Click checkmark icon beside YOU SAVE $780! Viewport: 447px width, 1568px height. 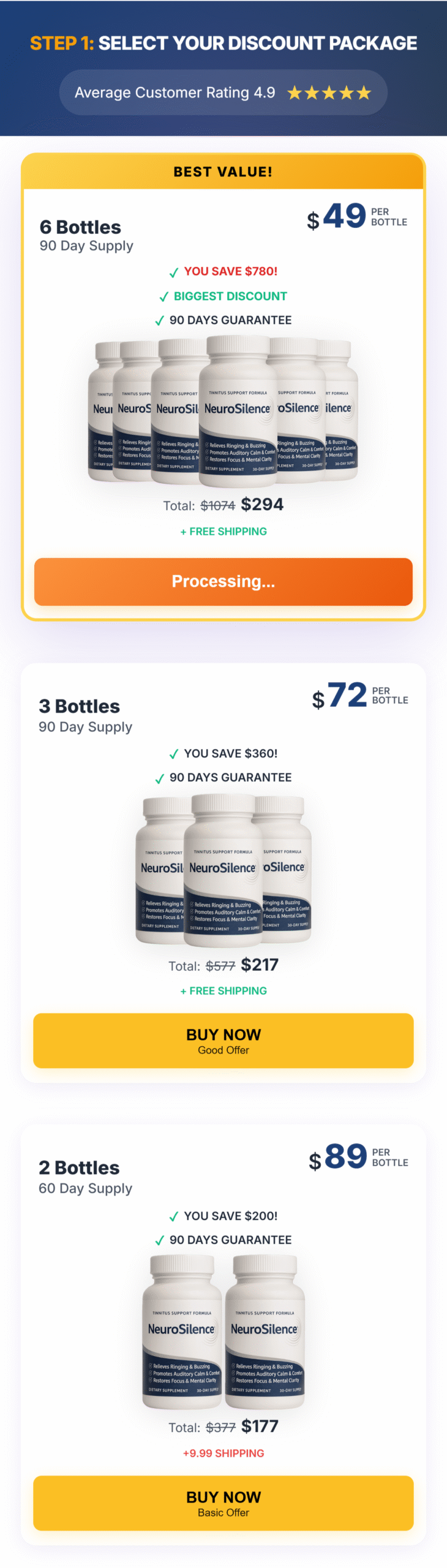(x=174, y=273)
